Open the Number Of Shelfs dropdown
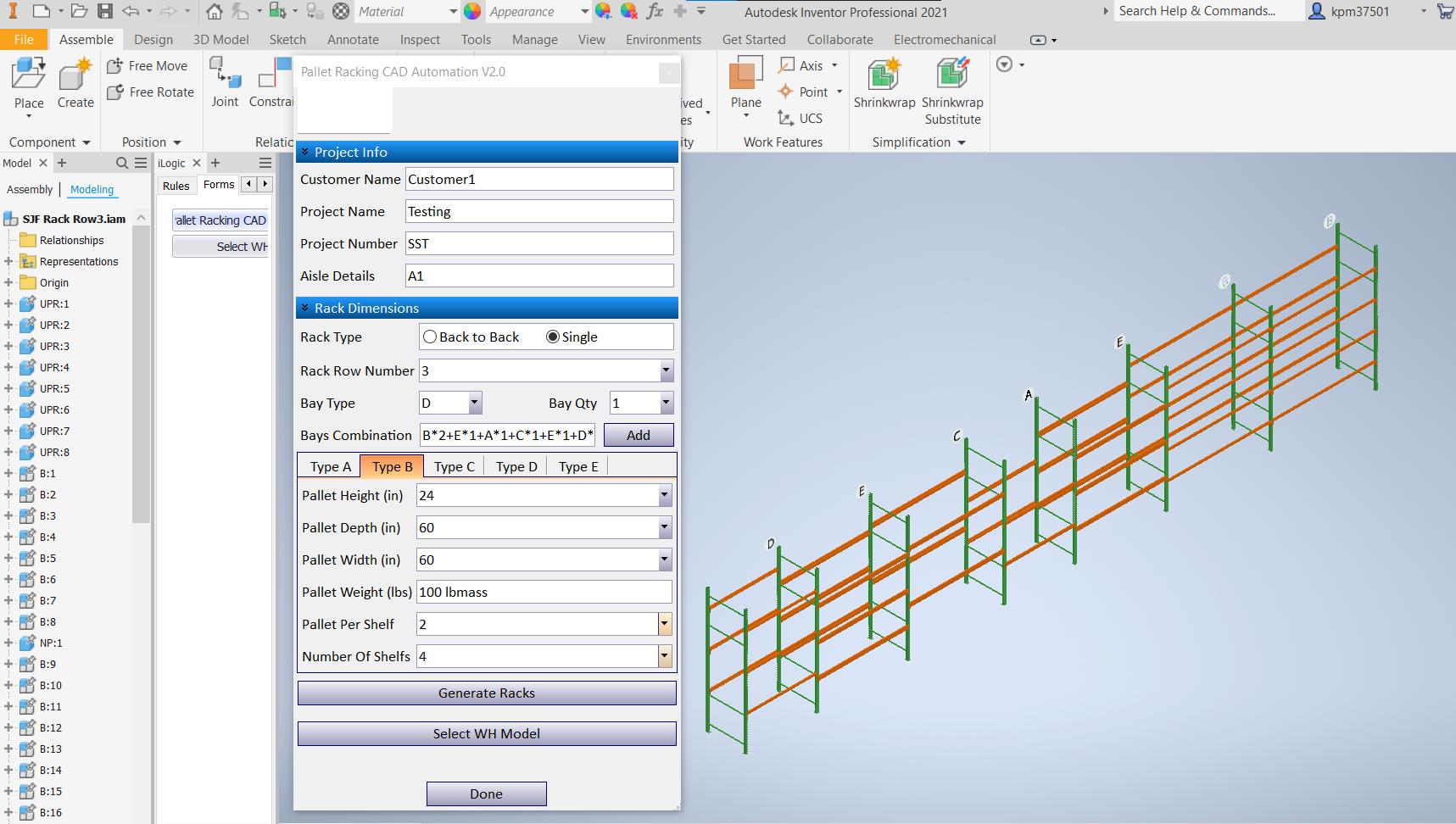 (x=664, y=656)
